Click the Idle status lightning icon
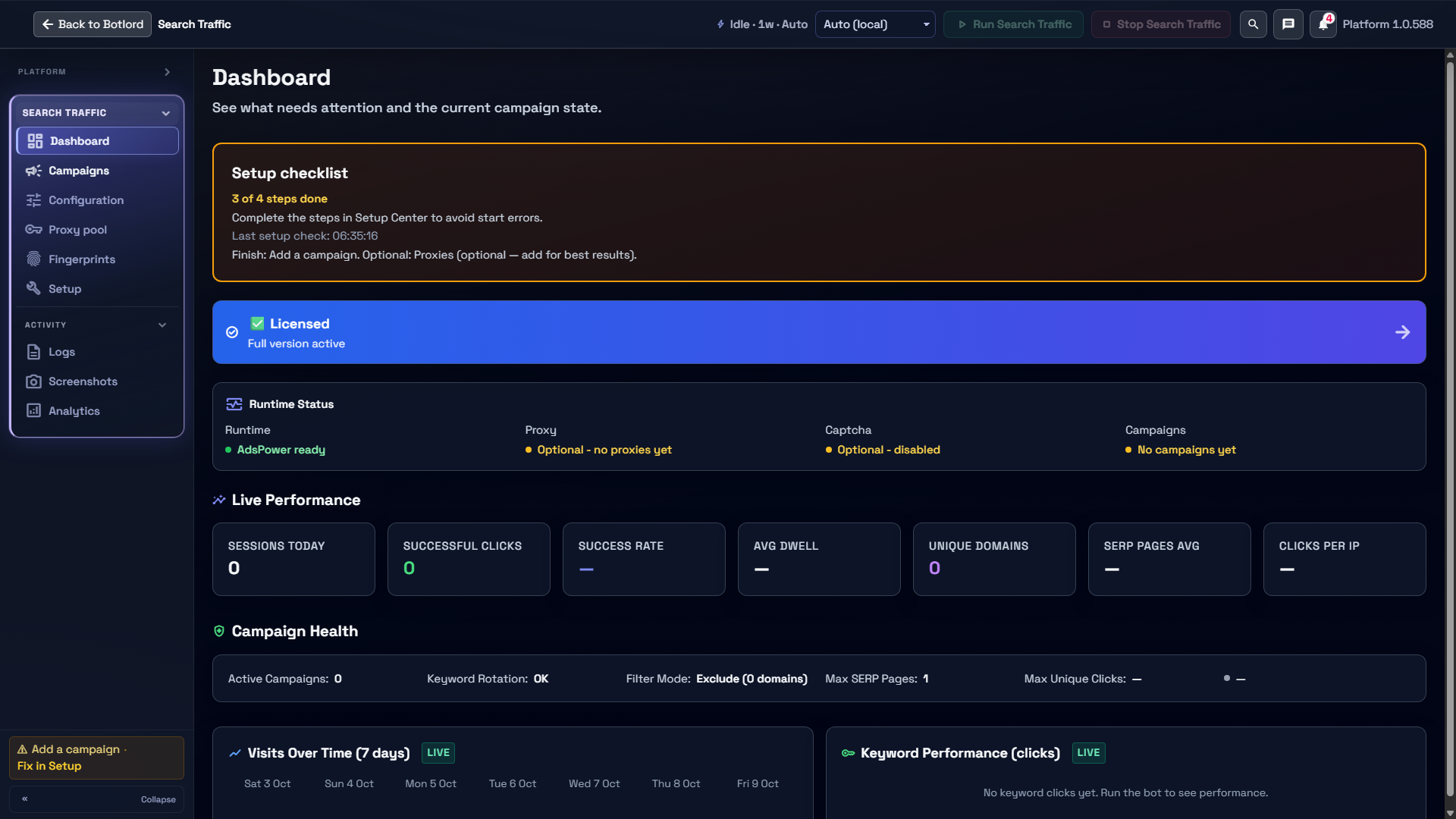Screen dimensions: 1456x819 click(x=720, y=24)
